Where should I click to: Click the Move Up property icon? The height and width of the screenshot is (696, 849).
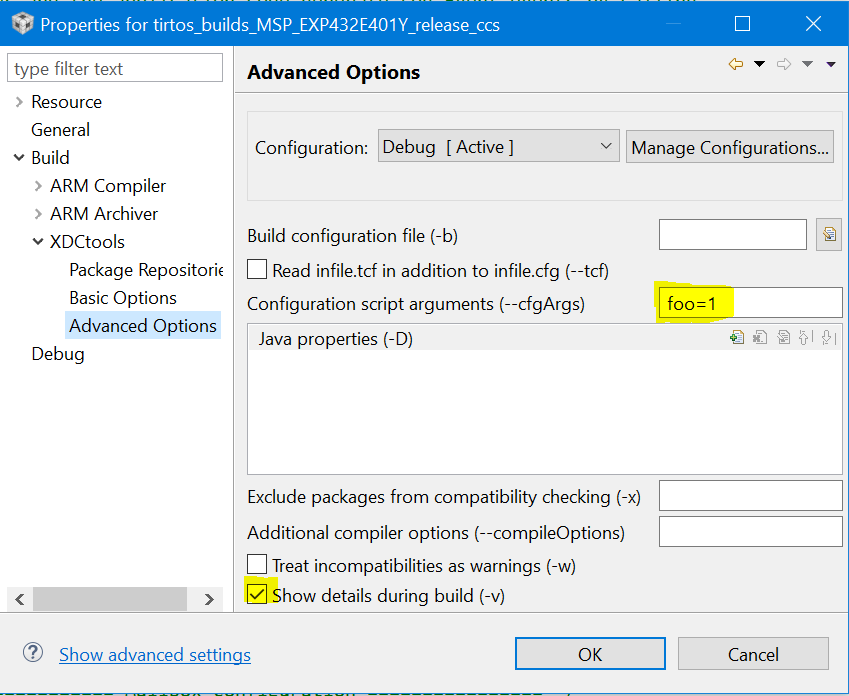tap(805, 338)
